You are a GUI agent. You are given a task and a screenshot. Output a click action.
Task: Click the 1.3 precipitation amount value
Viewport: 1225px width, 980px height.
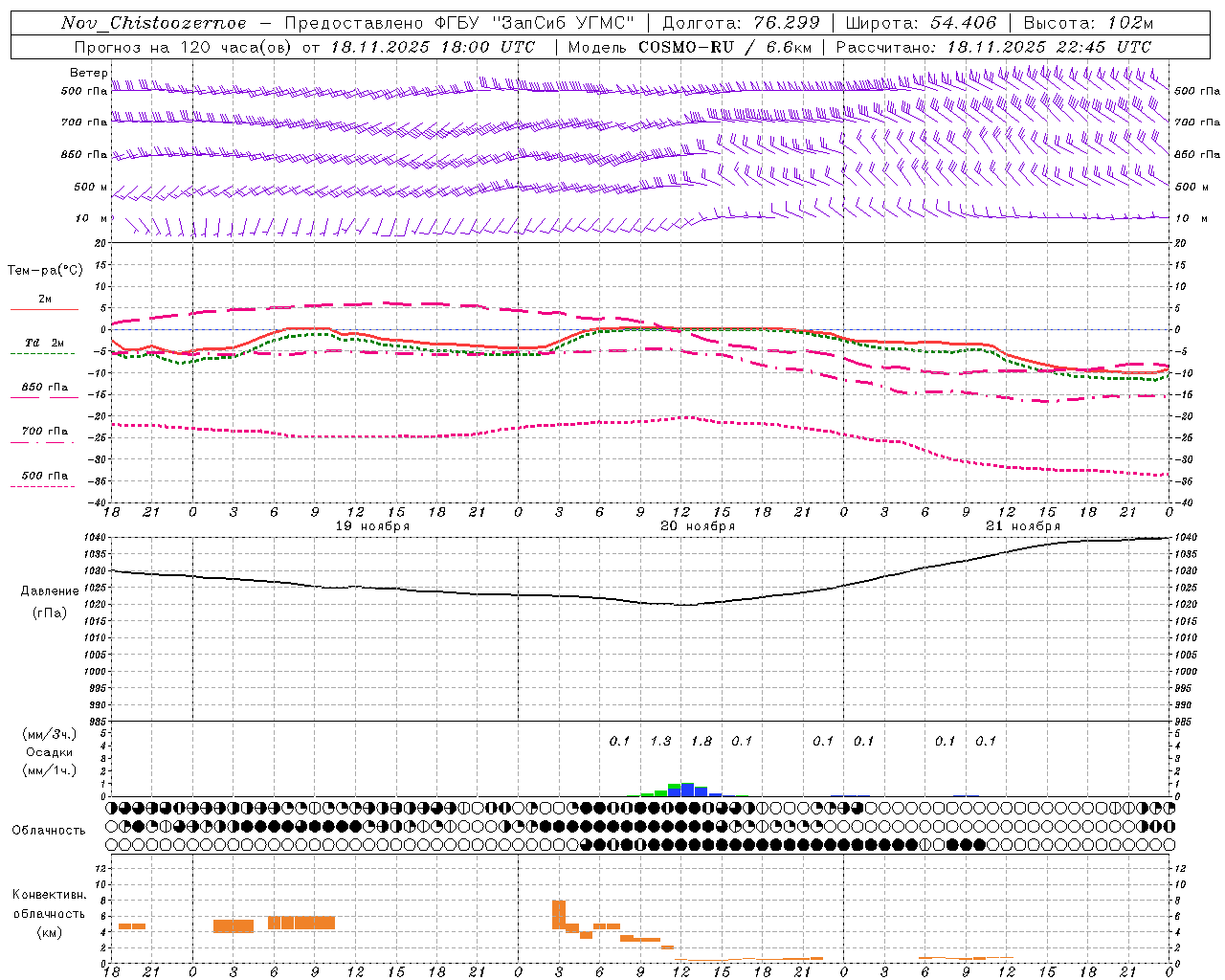point(660,741)
